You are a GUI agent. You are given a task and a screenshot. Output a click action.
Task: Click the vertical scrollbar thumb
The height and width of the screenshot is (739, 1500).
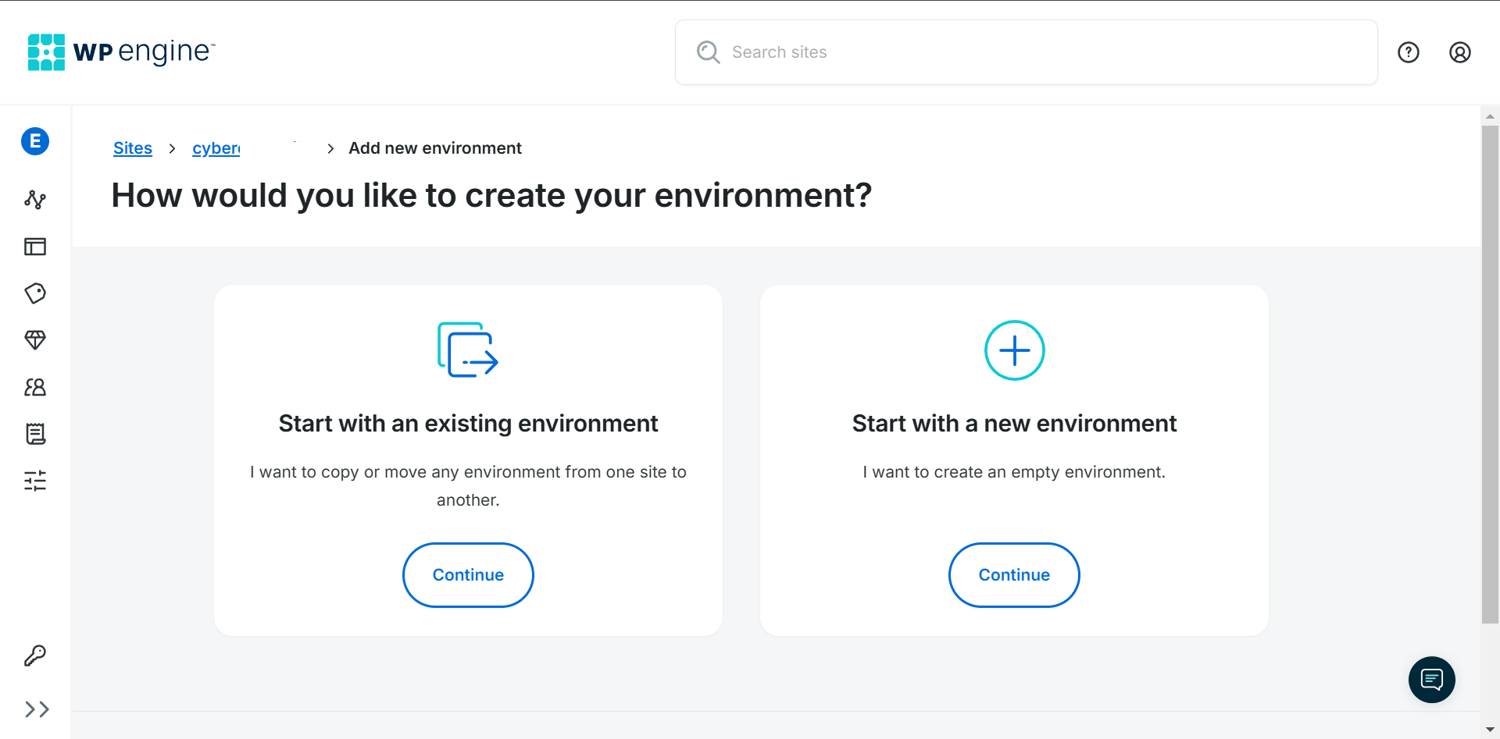1490,375
